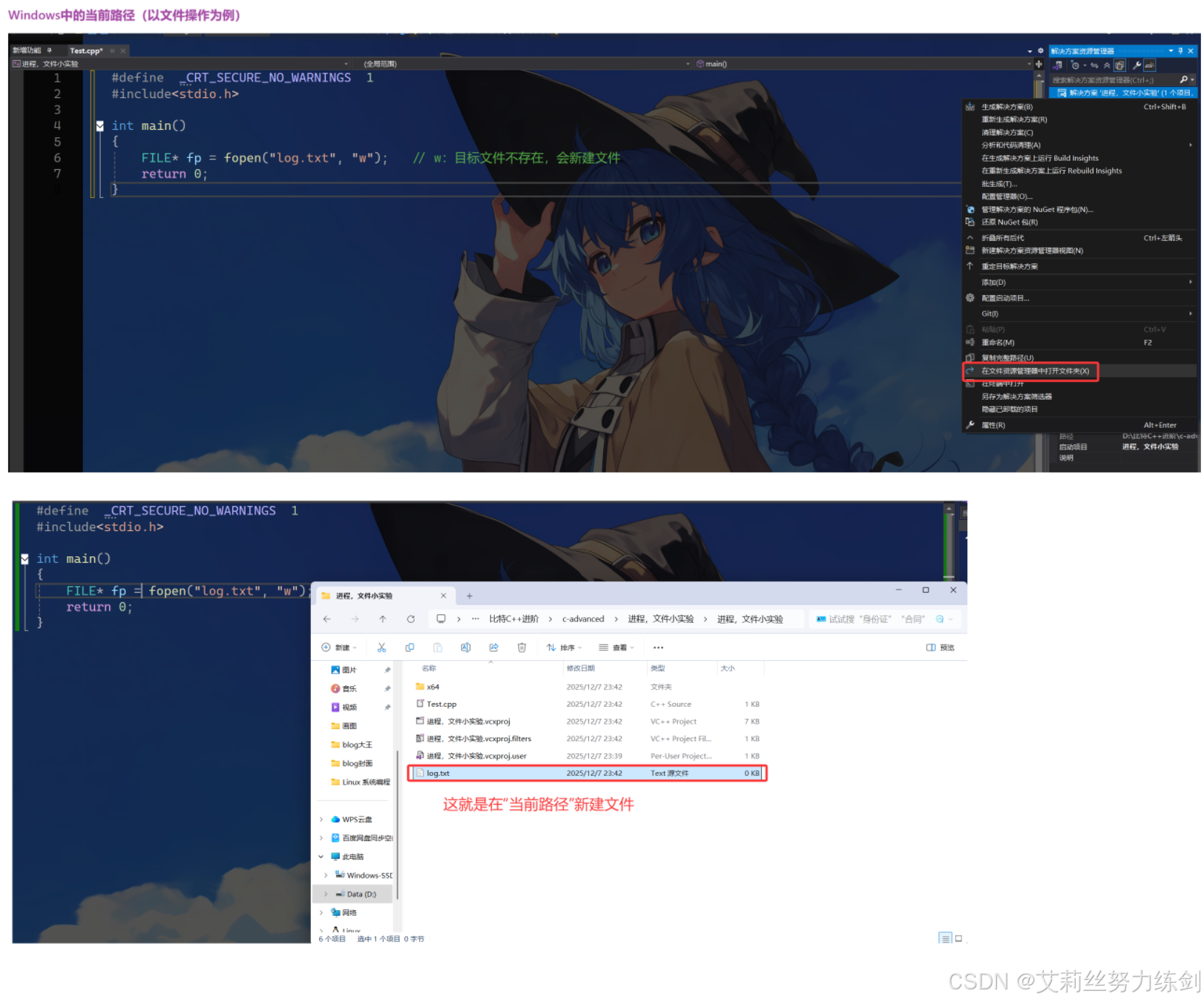Click the navigation pane vertical scrollbar
Viewport: 1204px width, 1002px height.
pyautogui.click(x=398, y=823)
